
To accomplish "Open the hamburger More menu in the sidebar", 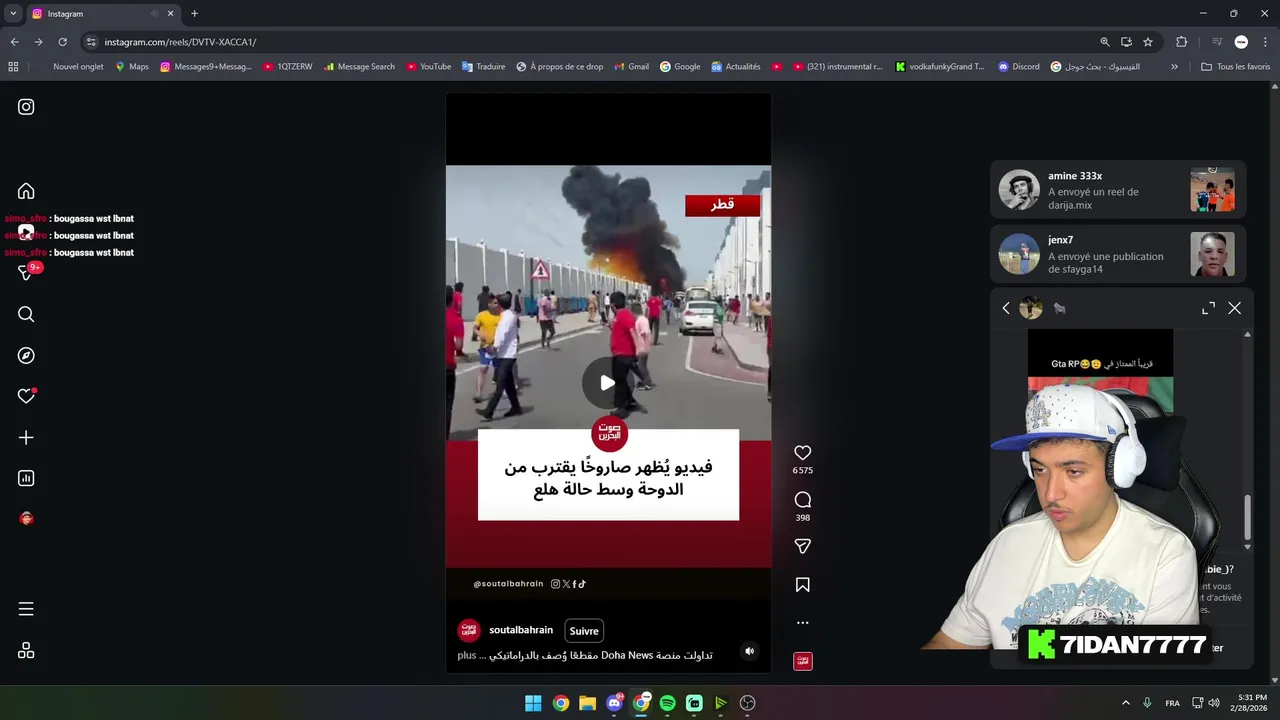I will click(26, 609).
